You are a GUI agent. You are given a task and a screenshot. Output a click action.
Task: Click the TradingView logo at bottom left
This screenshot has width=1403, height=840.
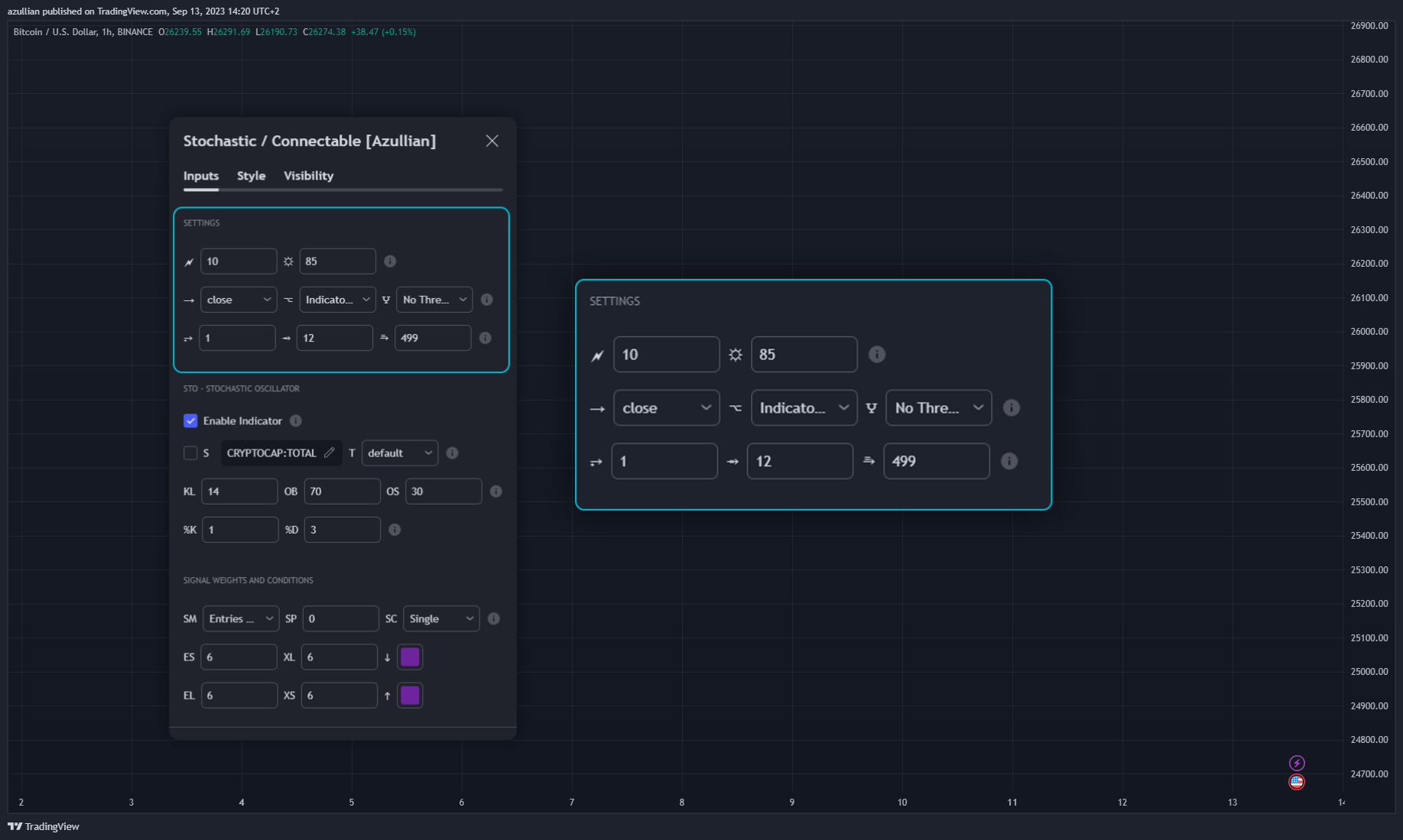[x=44, y=826]
